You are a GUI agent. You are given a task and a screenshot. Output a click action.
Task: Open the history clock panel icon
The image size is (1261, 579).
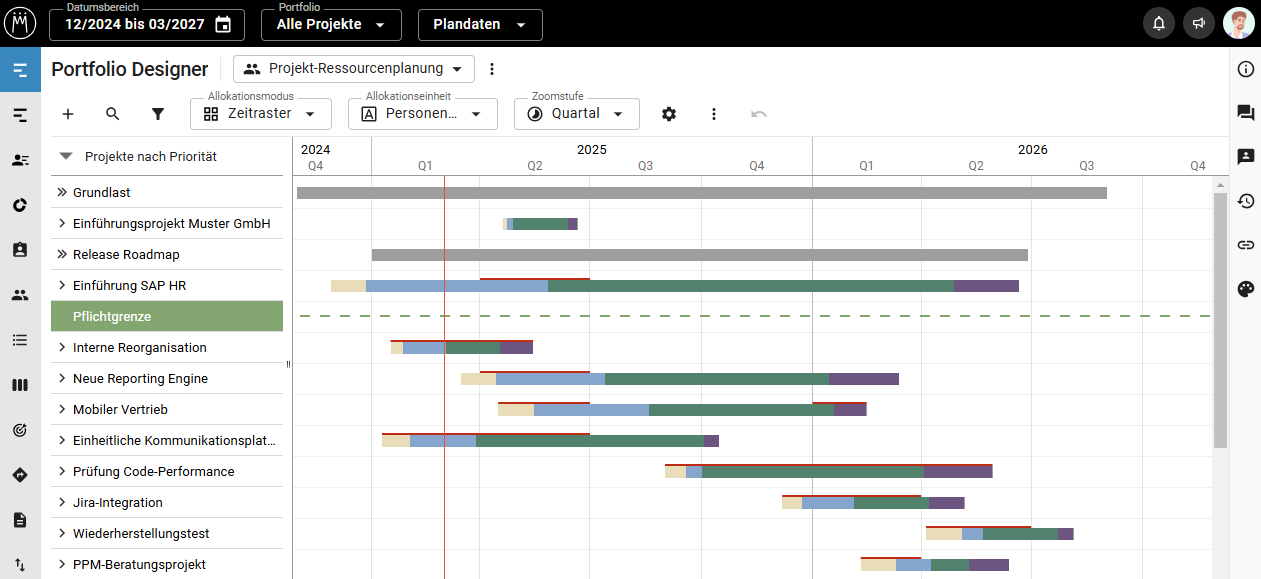click(x=1246, y=201)
